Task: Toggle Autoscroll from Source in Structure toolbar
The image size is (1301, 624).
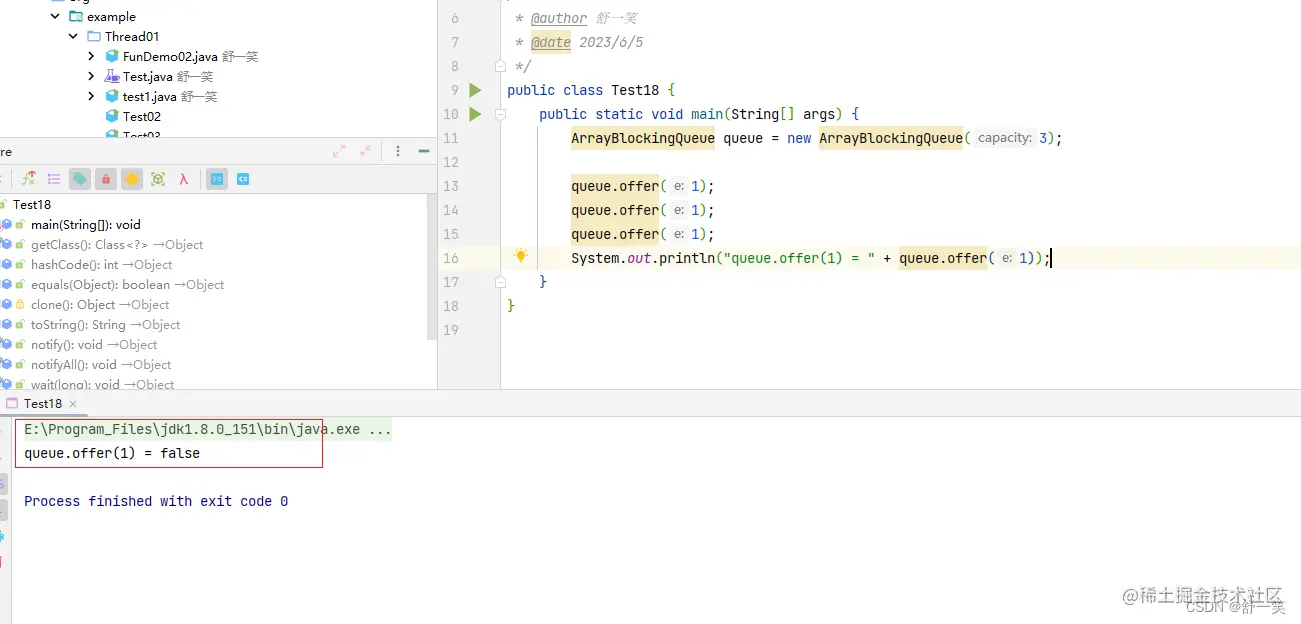Action: 242,179
